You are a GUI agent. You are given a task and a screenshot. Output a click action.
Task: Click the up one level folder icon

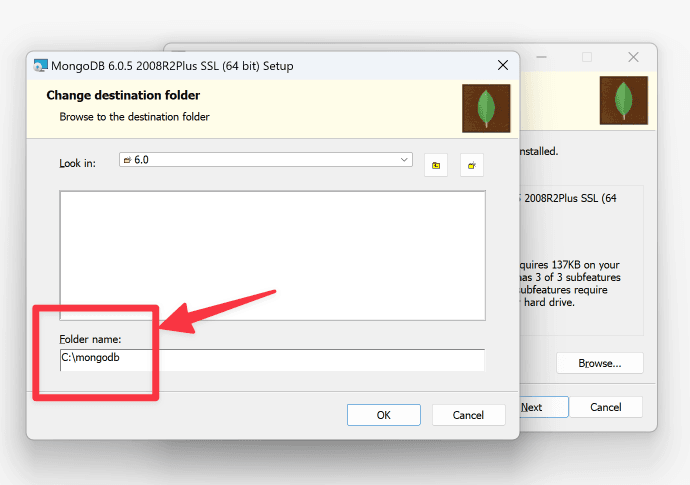436,165
